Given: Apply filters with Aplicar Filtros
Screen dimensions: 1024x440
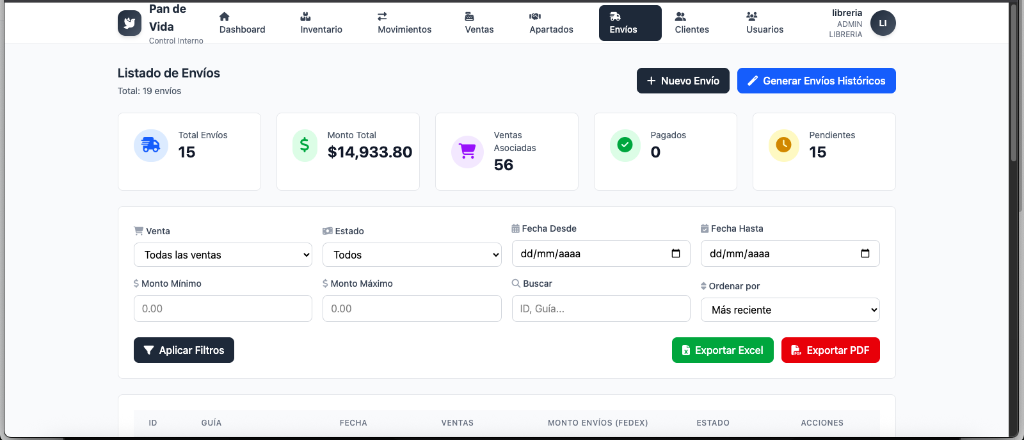Looking at the screenshot, I should click(x=184, y=350).
